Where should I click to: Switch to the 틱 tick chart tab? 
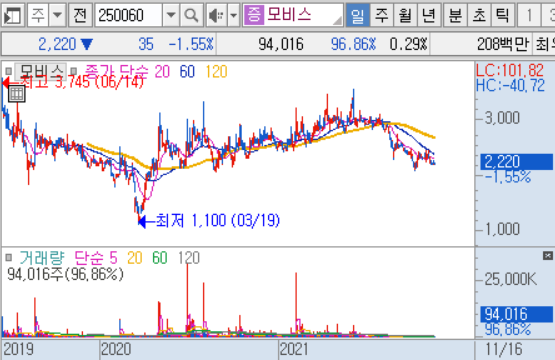503,16
